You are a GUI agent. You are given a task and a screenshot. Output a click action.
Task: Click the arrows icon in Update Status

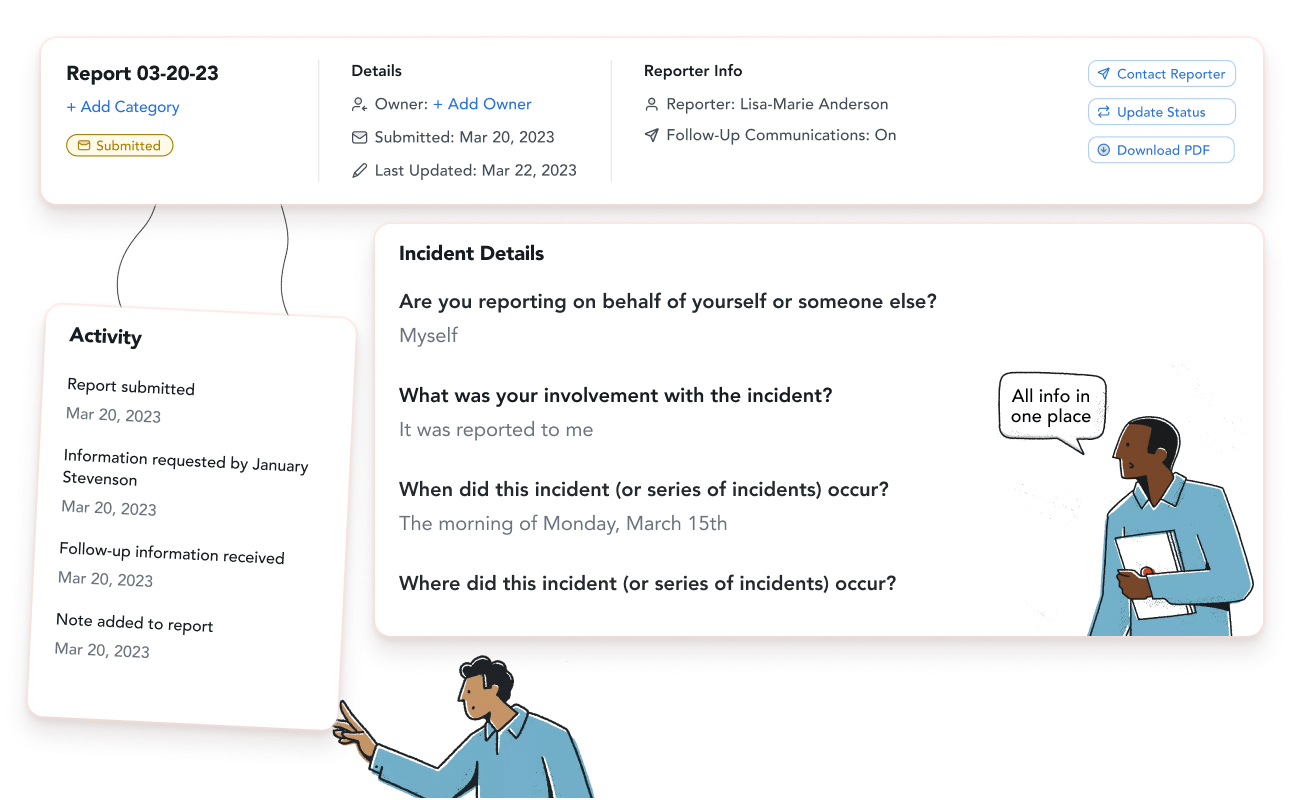point(1104,112)
